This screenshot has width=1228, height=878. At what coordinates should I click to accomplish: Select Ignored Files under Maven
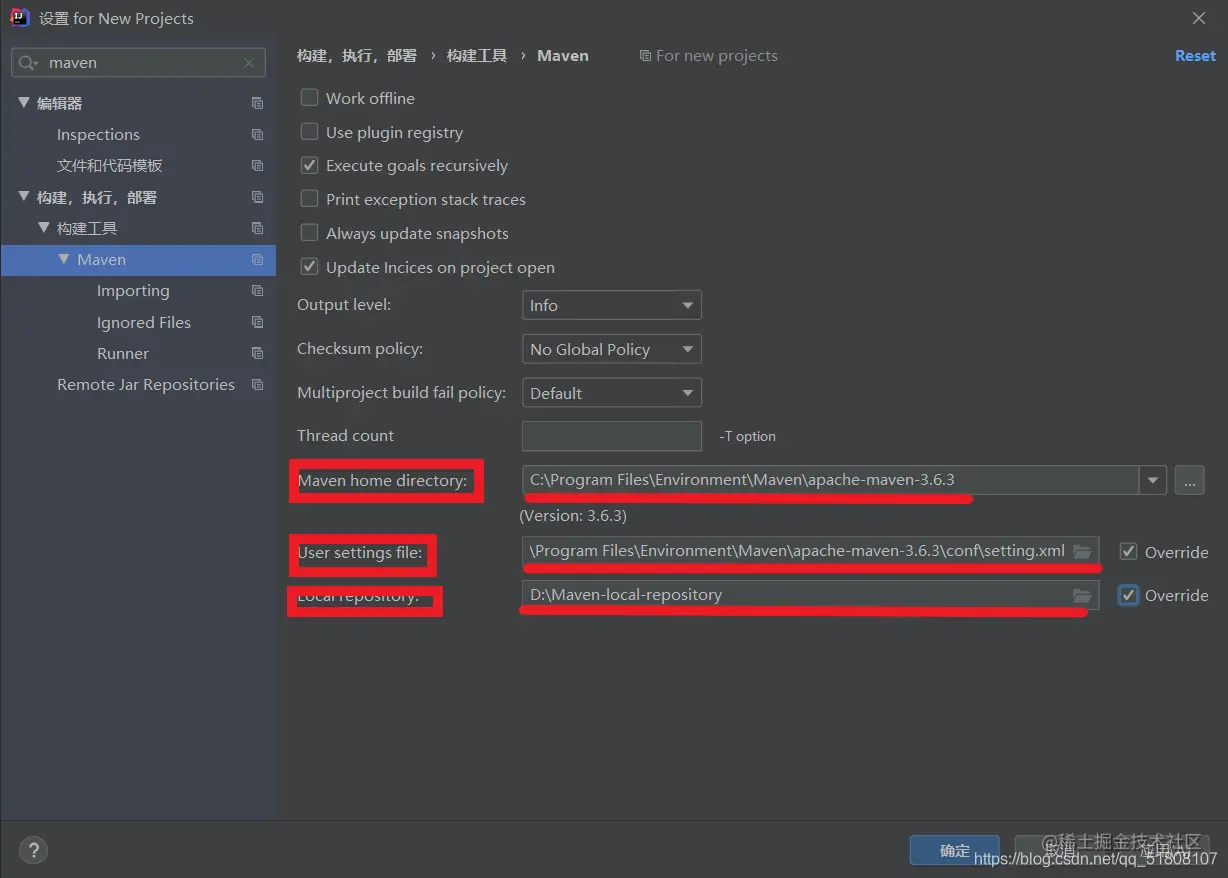pos(143,322)
